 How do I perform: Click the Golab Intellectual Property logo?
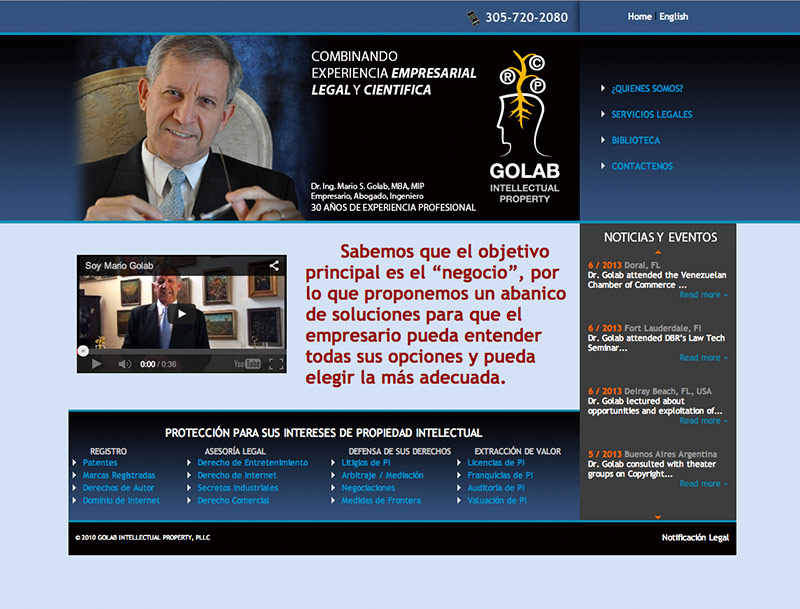(x=524, y=127)
